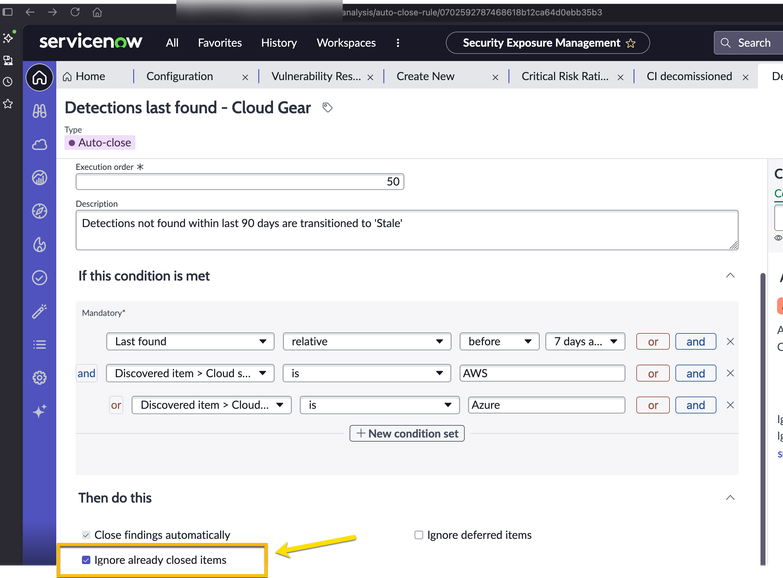Click the browser back arrow
The height and width of the screenshot is (578, 783).
(30, 12)
